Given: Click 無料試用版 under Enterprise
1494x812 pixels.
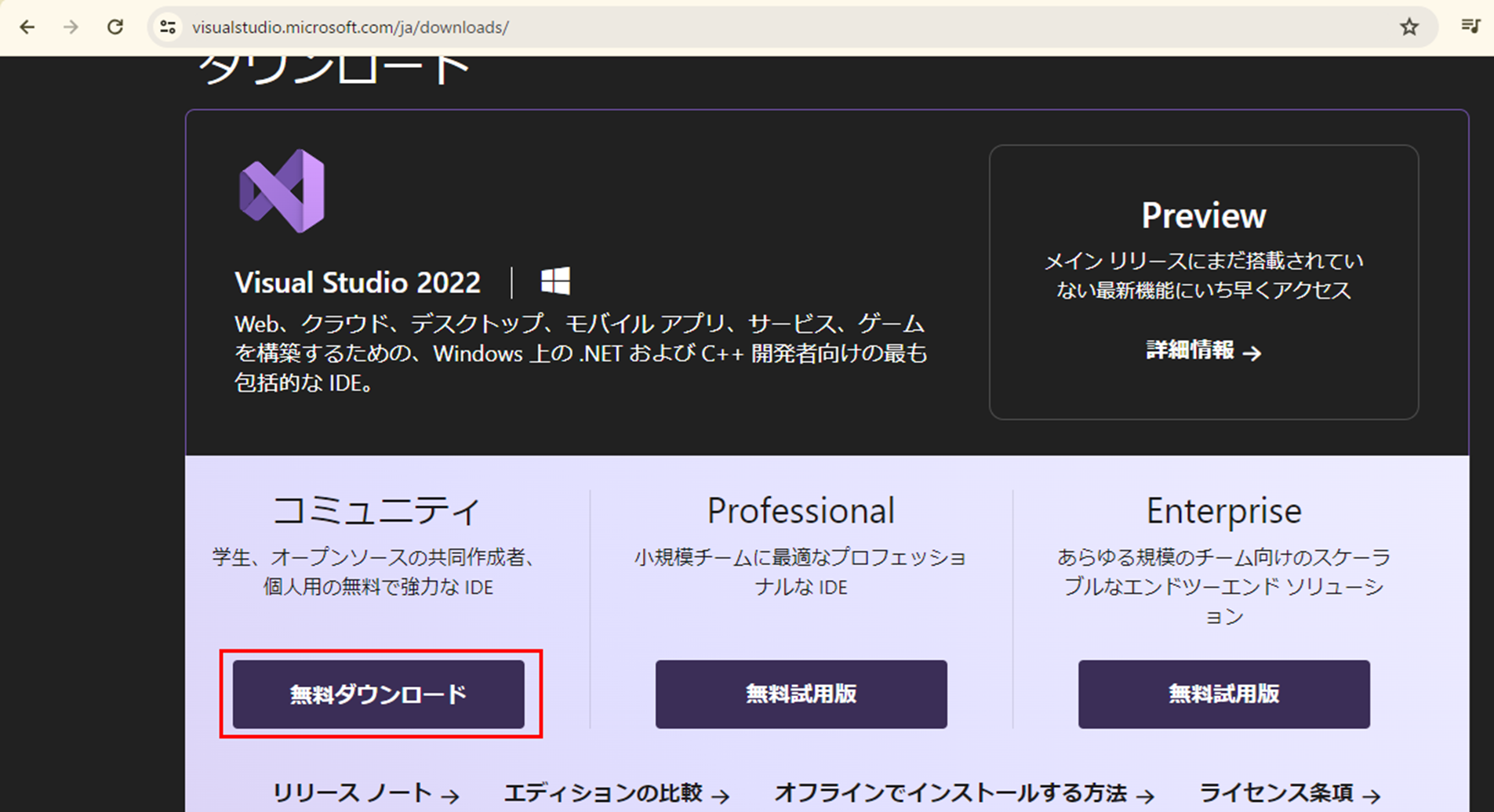Looking at the screenshot, I should coord(1223,694).
